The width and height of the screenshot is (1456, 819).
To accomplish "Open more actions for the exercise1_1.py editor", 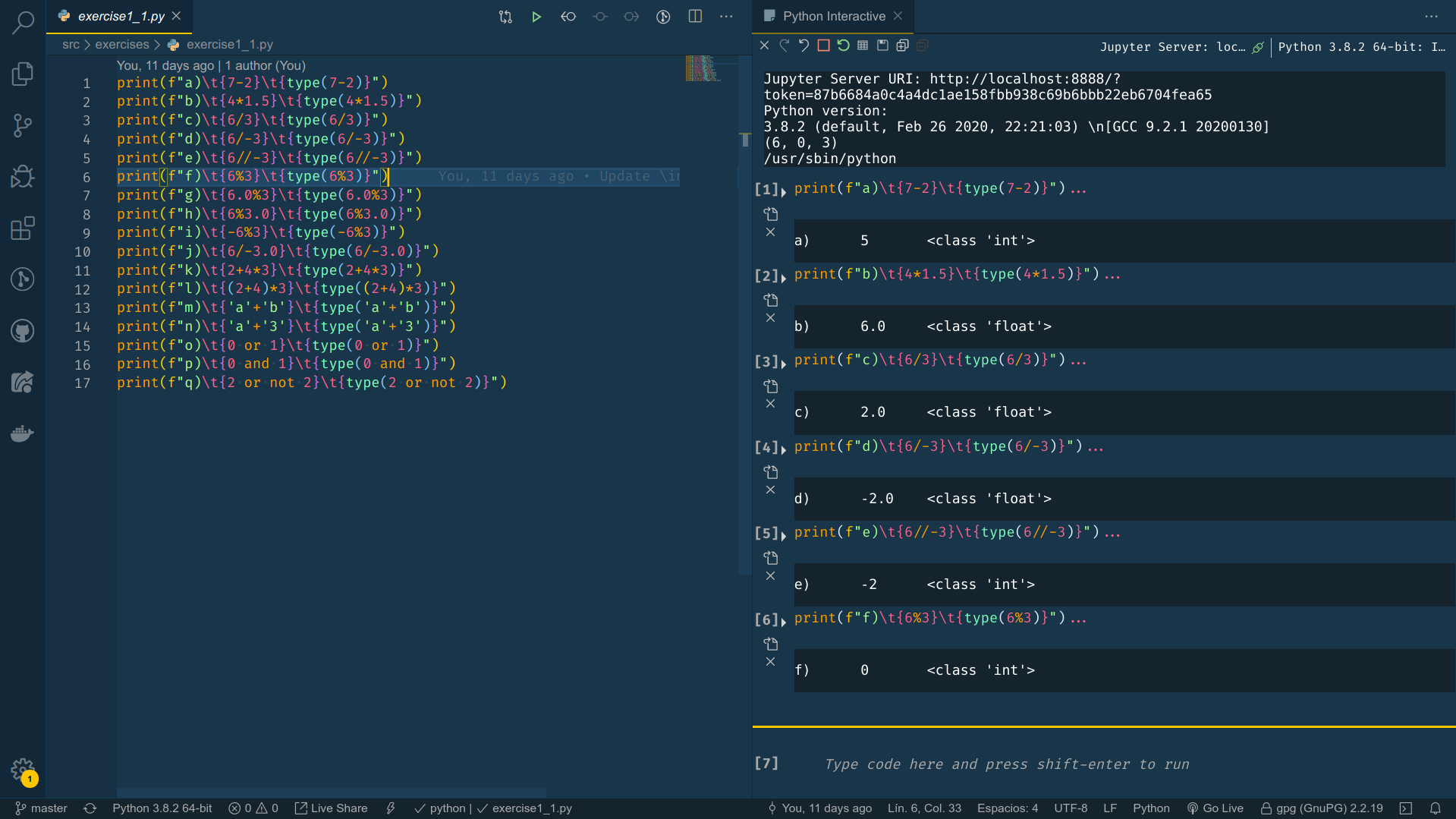I will coord(726,17).
